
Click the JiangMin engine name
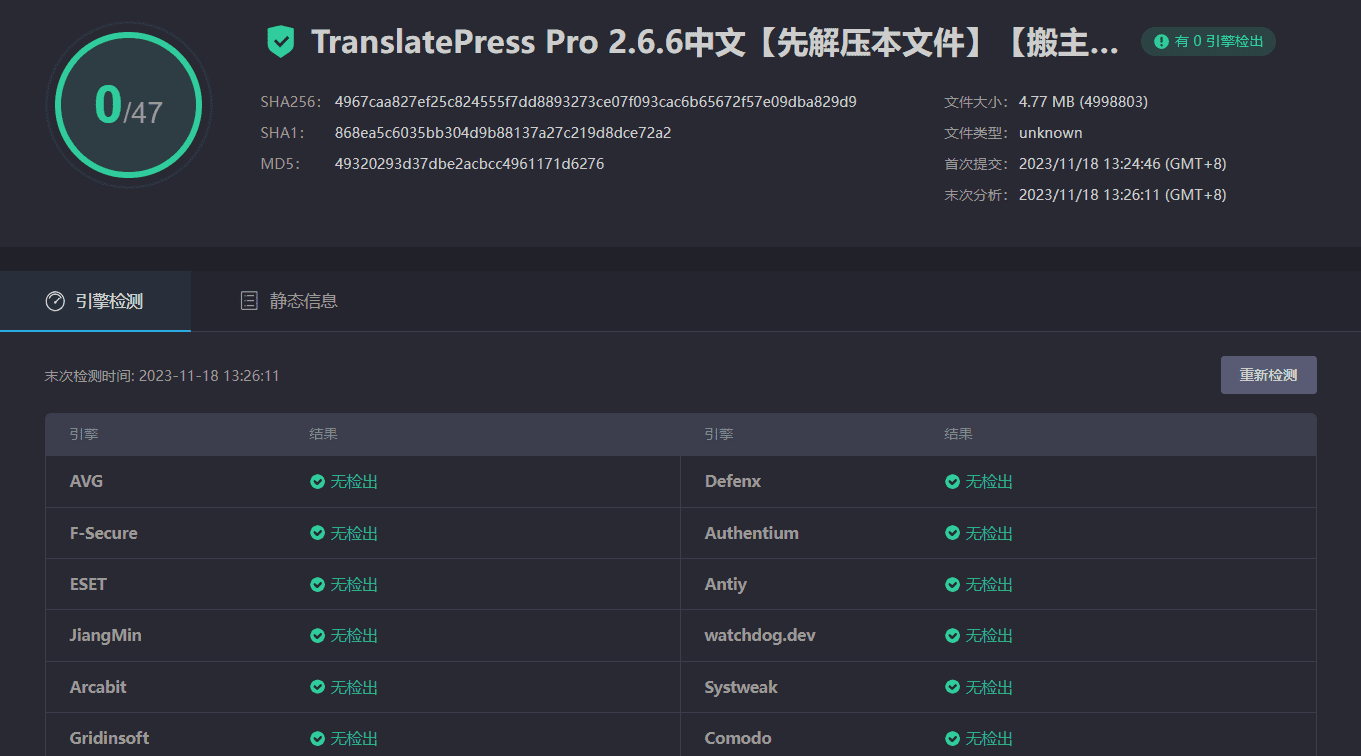point(106,636)
